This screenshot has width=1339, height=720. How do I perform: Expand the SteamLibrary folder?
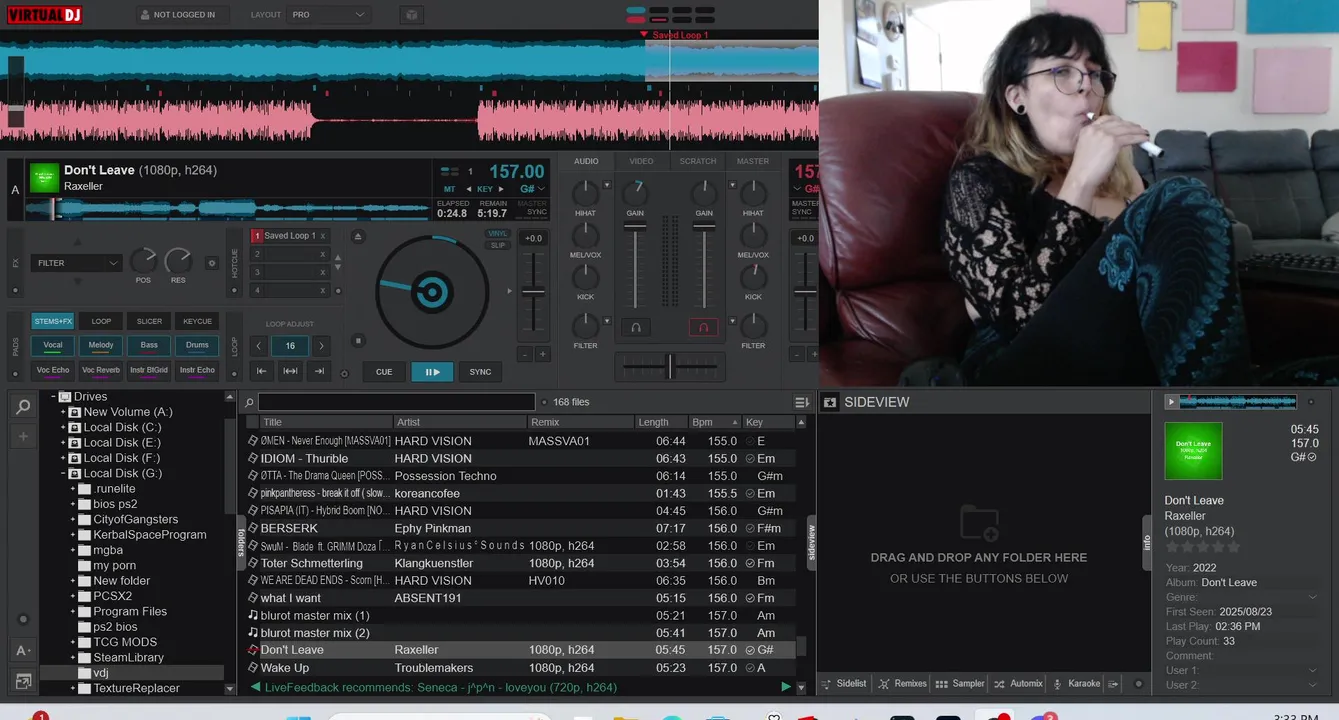point(73,658)
